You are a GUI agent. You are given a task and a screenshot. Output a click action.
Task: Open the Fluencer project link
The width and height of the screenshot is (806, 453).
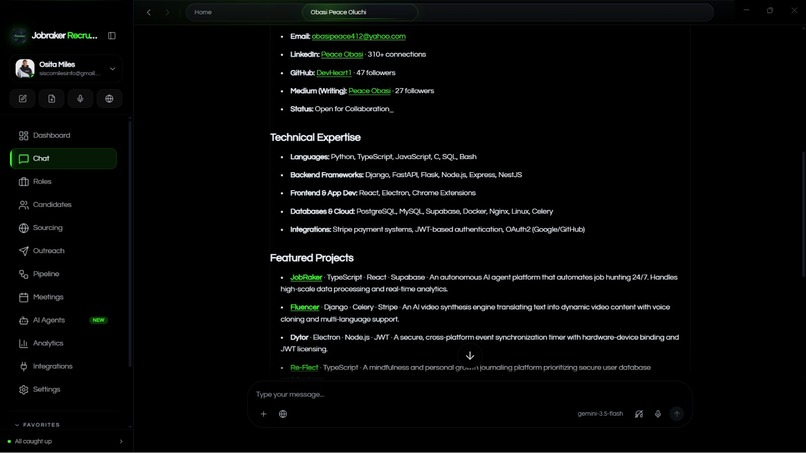click(x=304, y=307)
